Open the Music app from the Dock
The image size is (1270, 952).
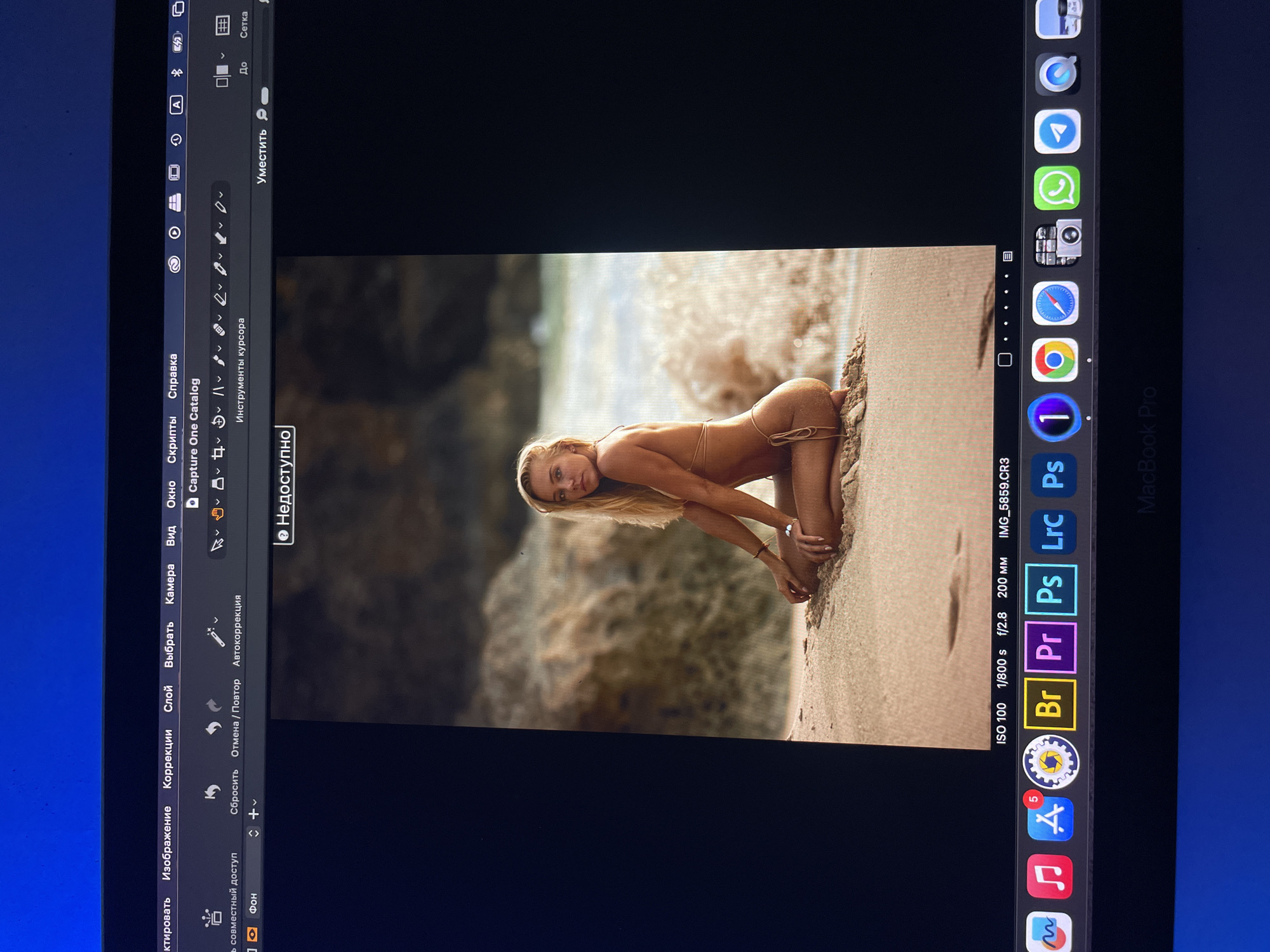coord(1050,877)
